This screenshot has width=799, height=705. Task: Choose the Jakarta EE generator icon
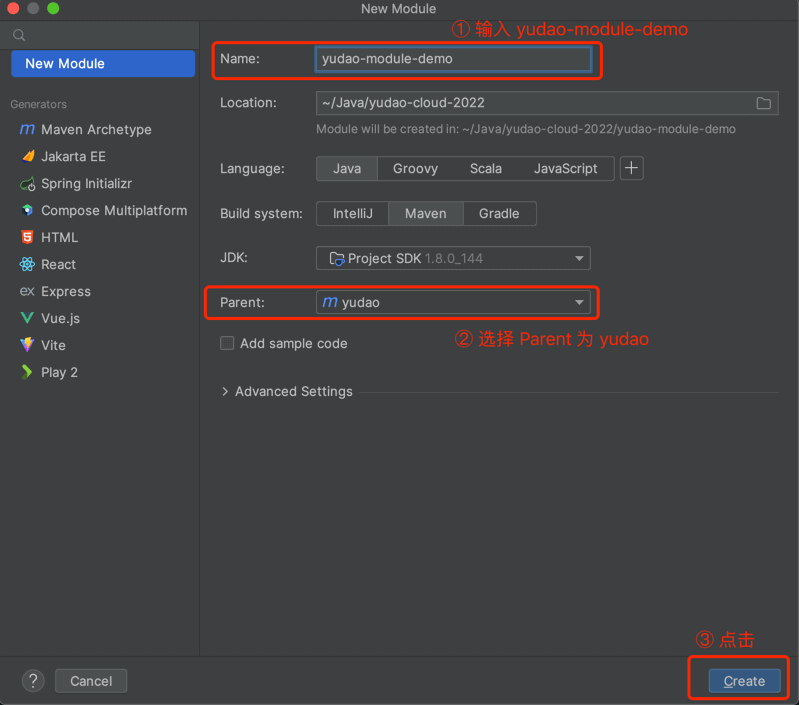click(x=26, y=157)
